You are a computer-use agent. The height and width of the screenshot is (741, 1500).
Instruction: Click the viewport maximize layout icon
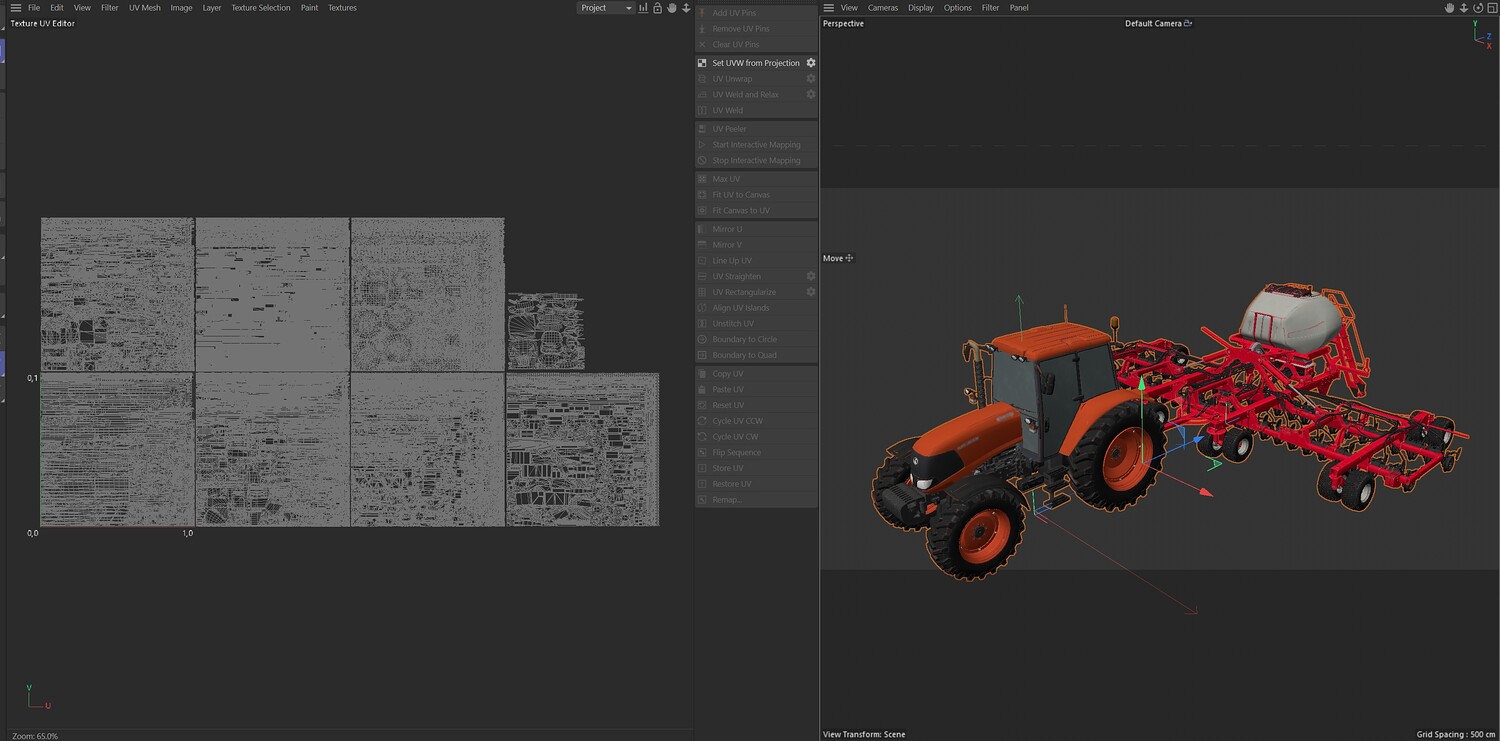click(x=1492, y=8)
